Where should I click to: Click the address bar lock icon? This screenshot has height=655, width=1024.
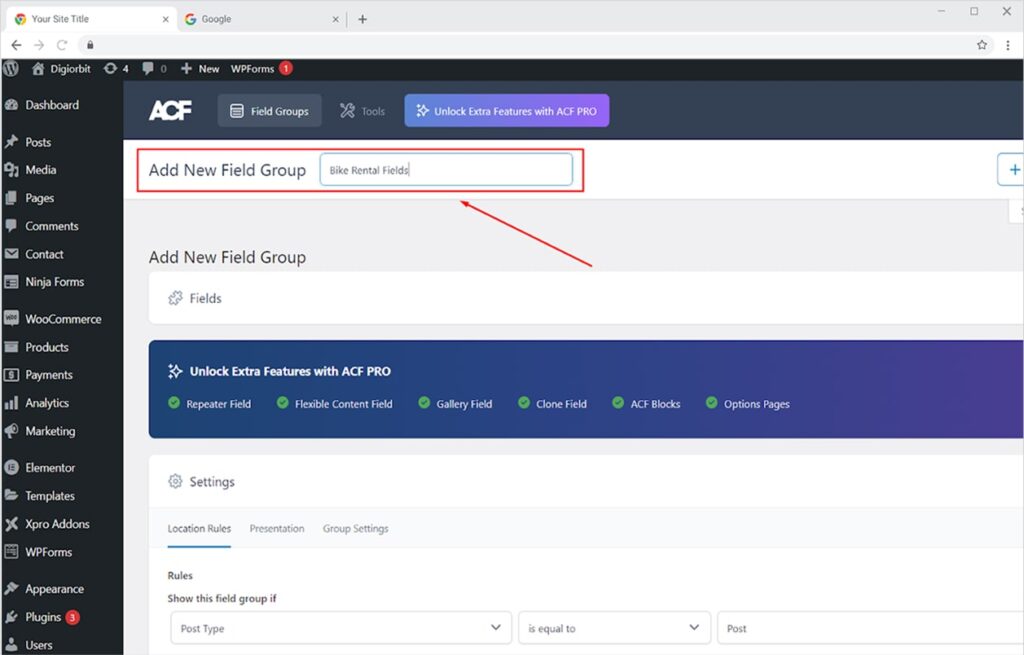(90, 45)
